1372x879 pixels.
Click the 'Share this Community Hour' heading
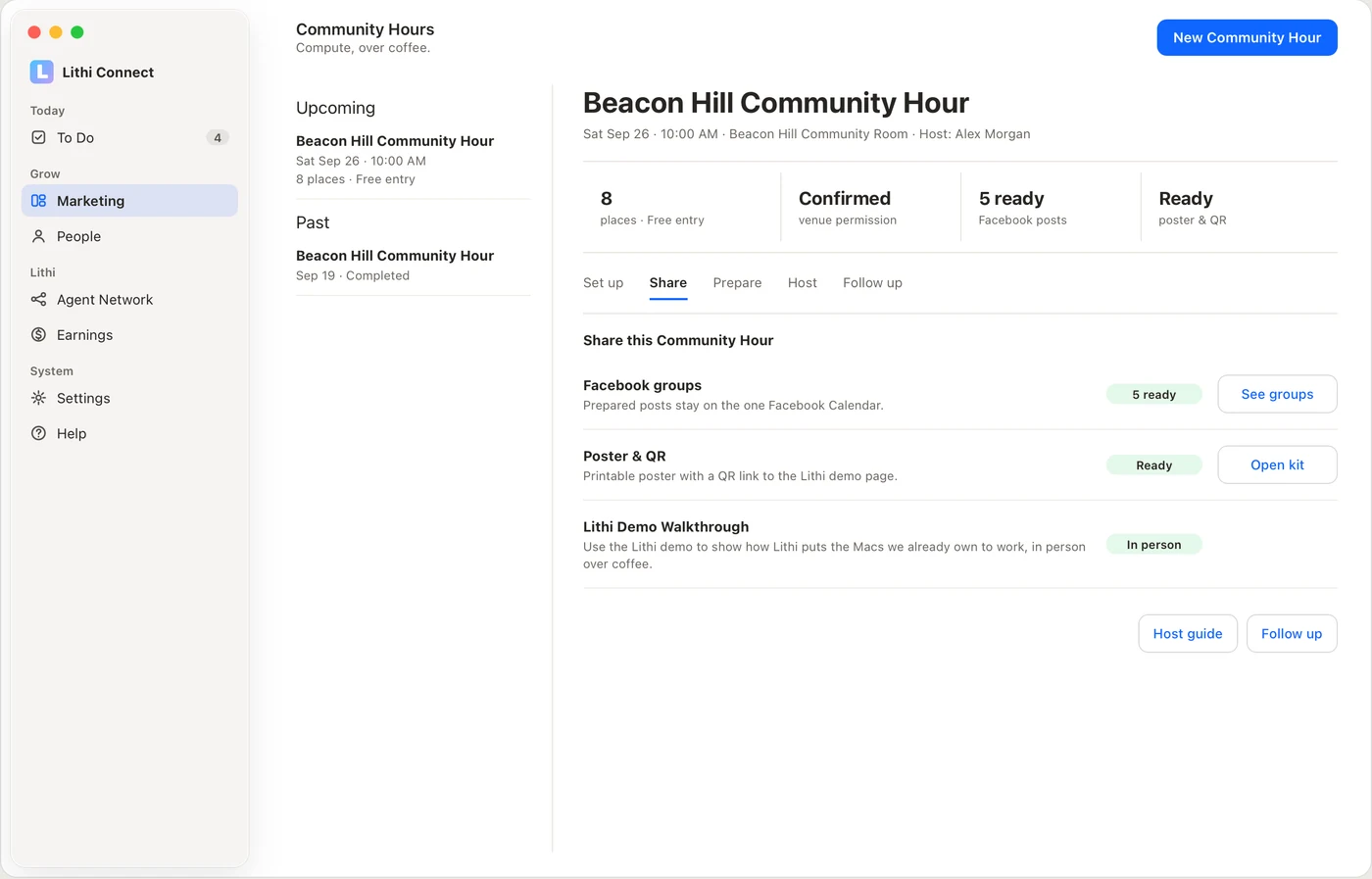point(678,340)
